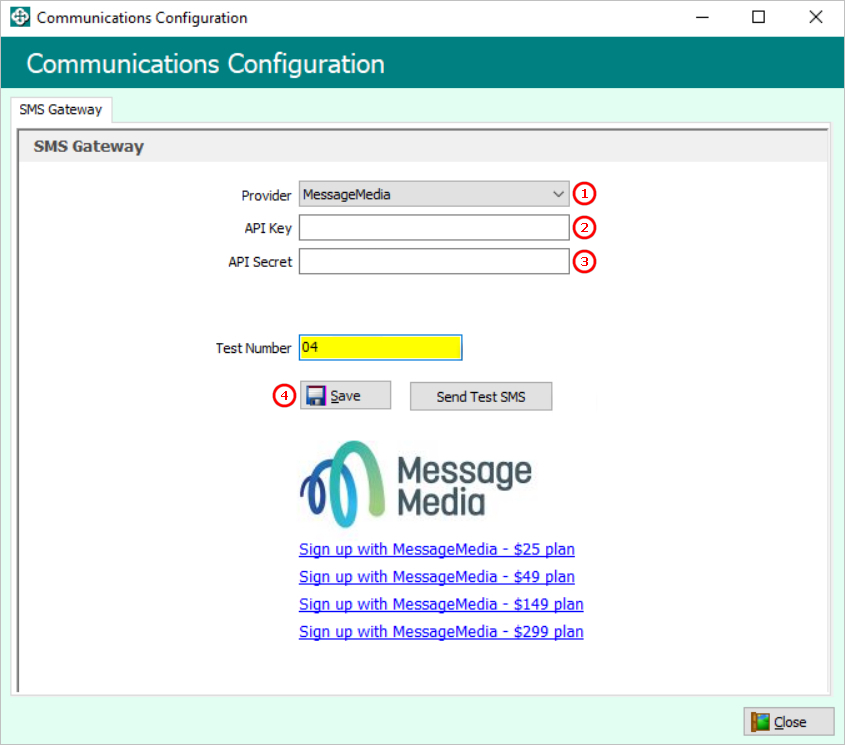
Task: Click the 'API Secret' label text
Action: click(x=260, y=262)
